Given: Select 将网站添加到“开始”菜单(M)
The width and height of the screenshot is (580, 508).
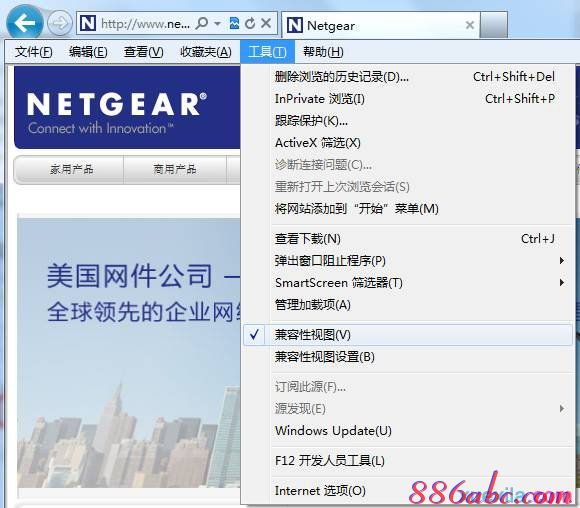Looking at the screenshot, I should tap(408, 209).
